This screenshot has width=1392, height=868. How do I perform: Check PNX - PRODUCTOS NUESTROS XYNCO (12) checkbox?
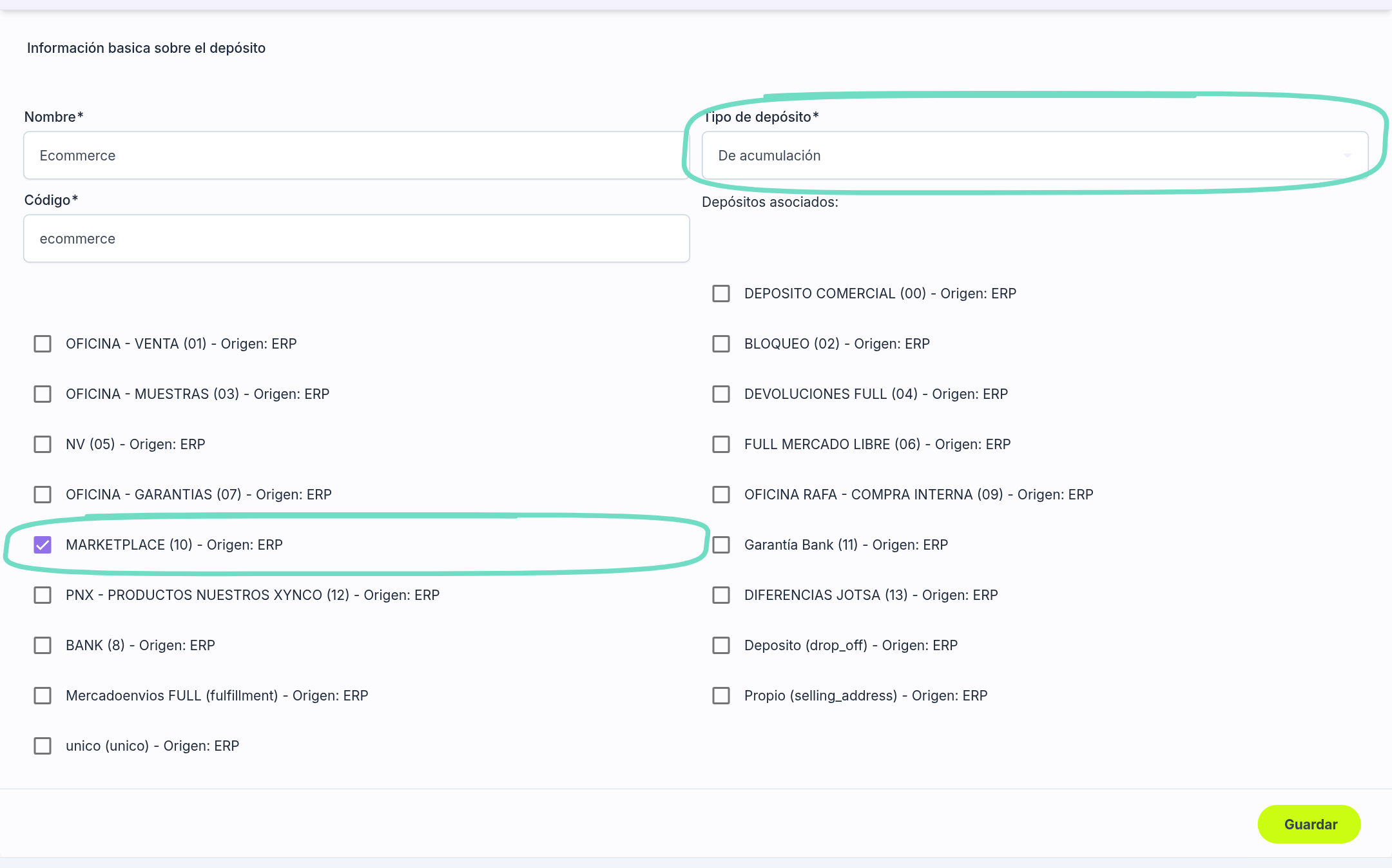(43, 595)
